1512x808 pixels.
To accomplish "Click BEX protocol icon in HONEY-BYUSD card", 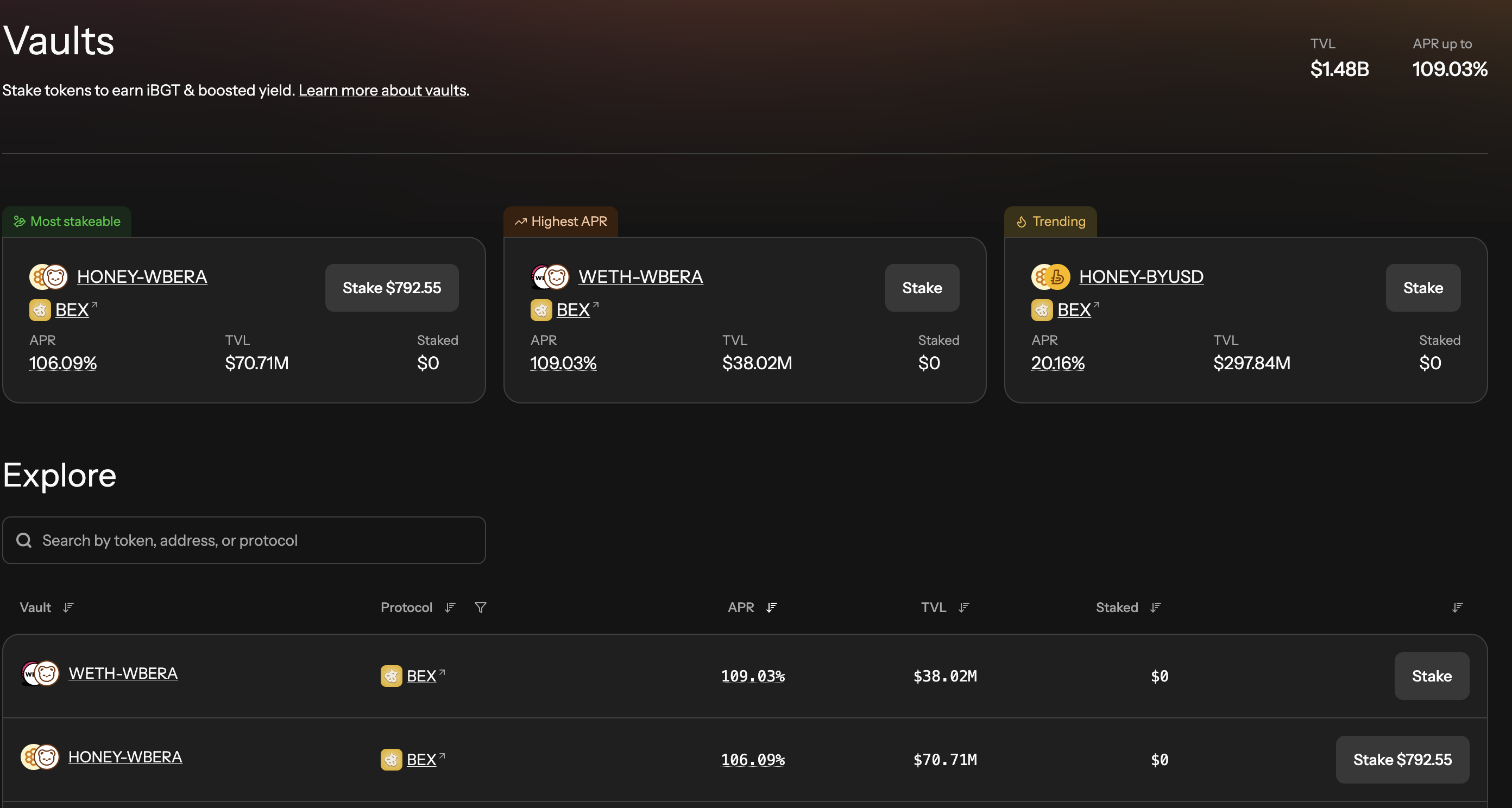I will [1041, 310].
